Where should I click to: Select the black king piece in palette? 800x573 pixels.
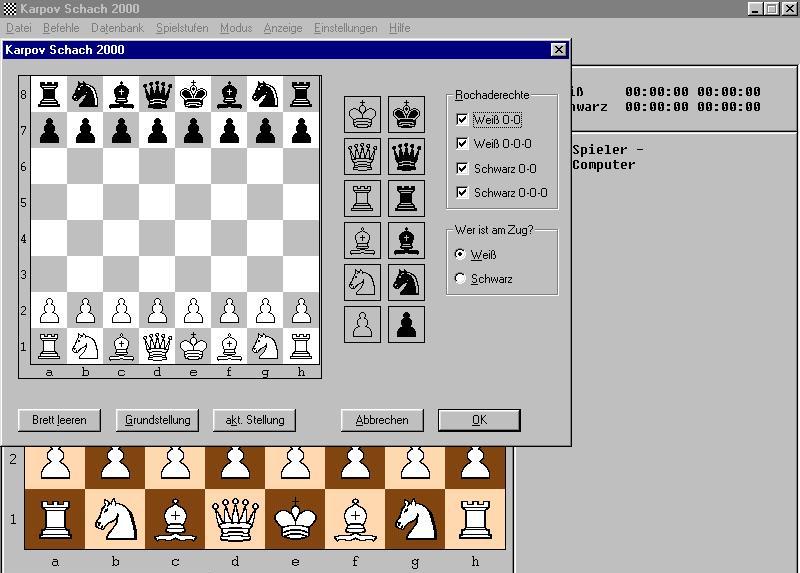point(406,114)
